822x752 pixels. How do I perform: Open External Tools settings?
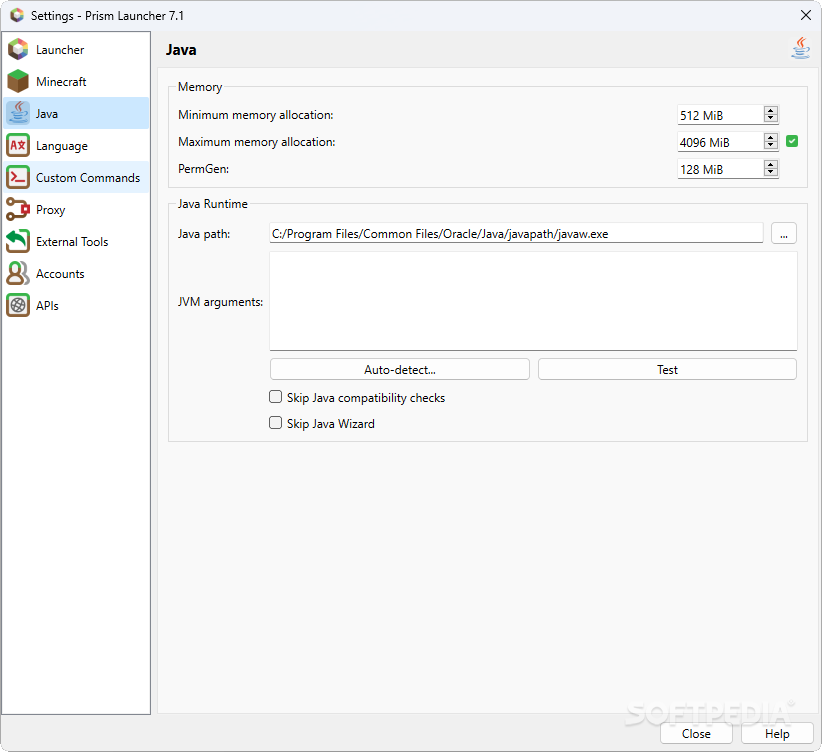(x=76, y=242)
